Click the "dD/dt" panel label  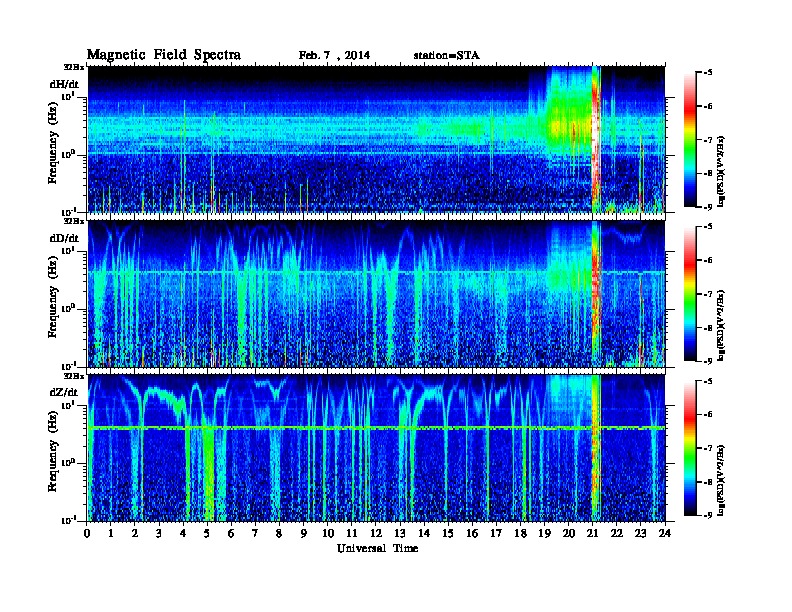(x=64, y=238)
